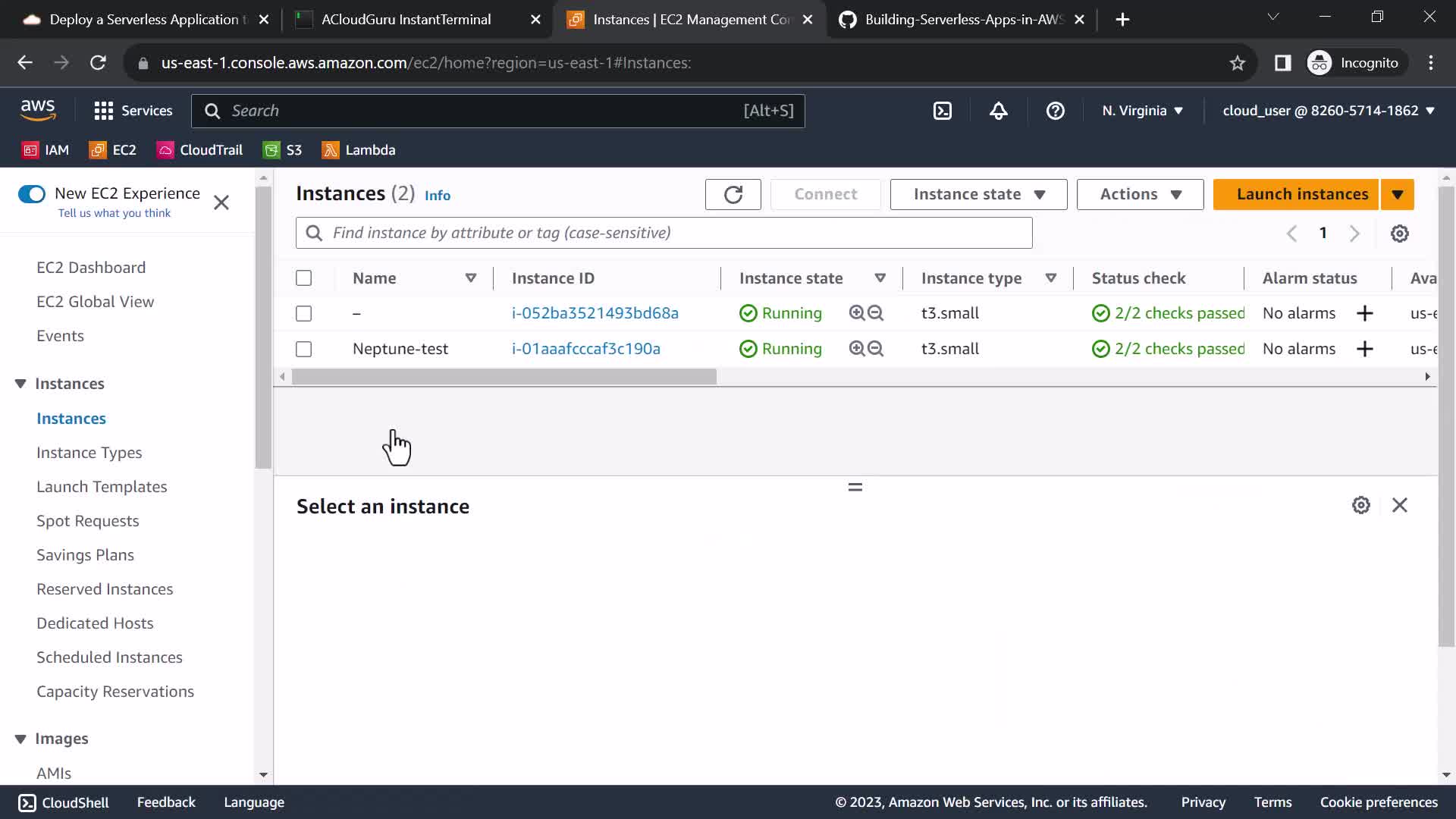1456x819 pixels.
Task: Click the horizontal table scrollbar
Action: pos(504,377)
